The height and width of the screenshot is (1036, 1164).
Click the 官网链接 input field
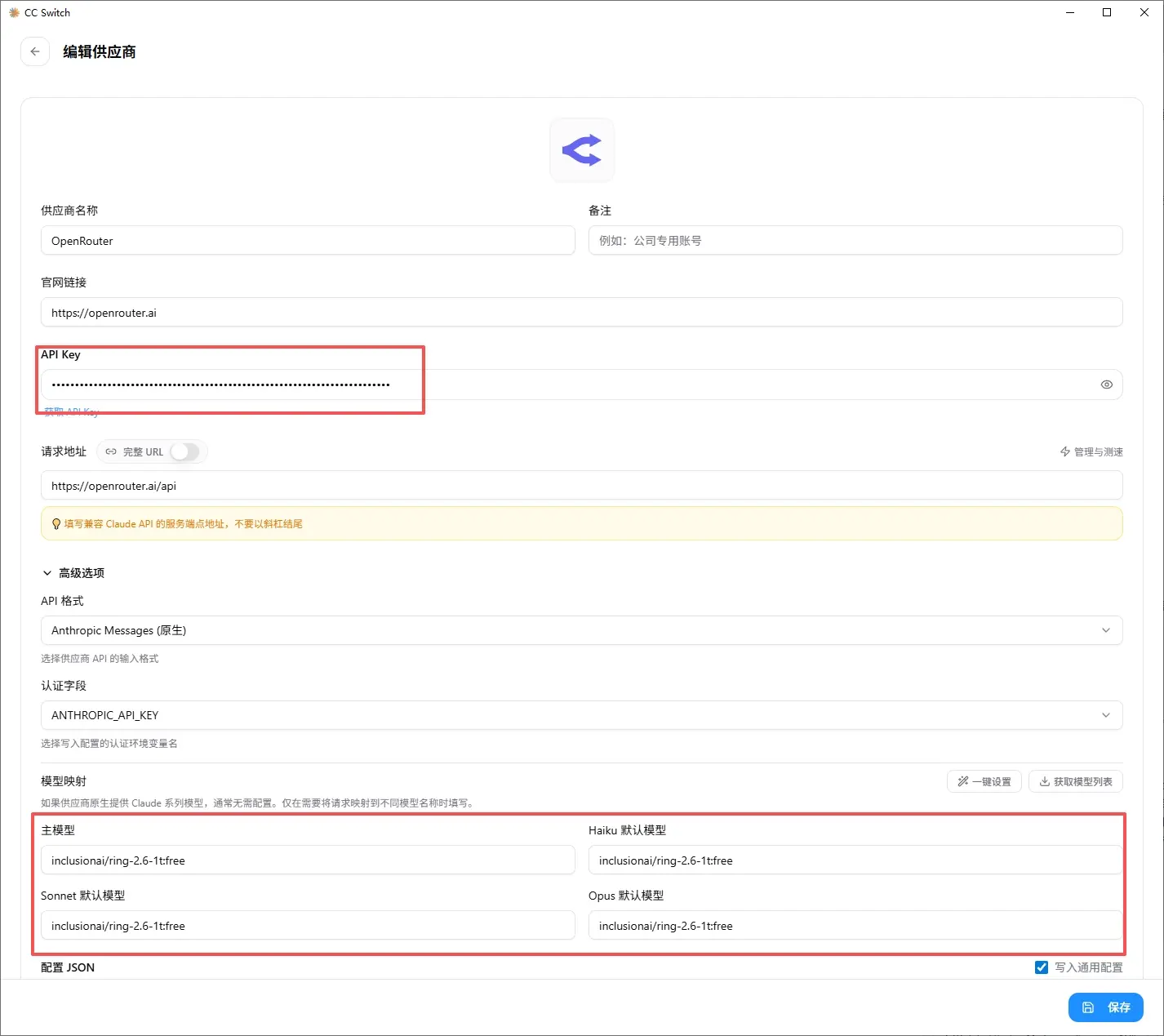click(x=582, y=313)
